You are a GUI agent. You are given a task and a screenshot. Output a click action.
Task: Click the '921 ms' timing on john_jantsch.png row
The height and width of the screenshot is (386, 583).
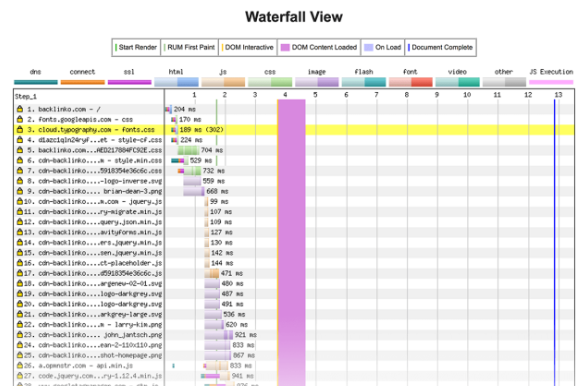pos(246,335)
